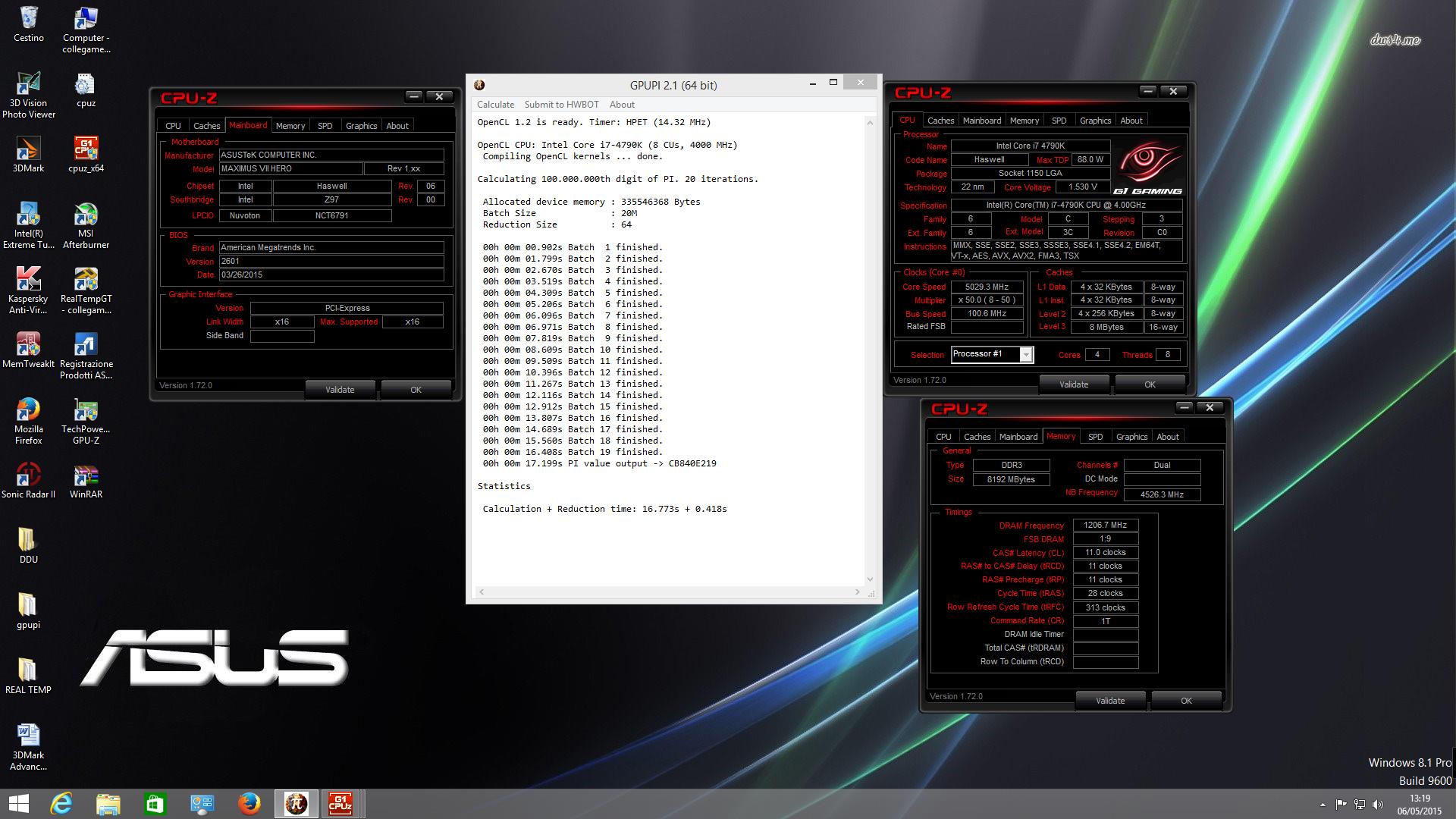Launch the 3DMark desktop shortcut
The width and height of the screenshot is (1456, 819).
point(29,155)
